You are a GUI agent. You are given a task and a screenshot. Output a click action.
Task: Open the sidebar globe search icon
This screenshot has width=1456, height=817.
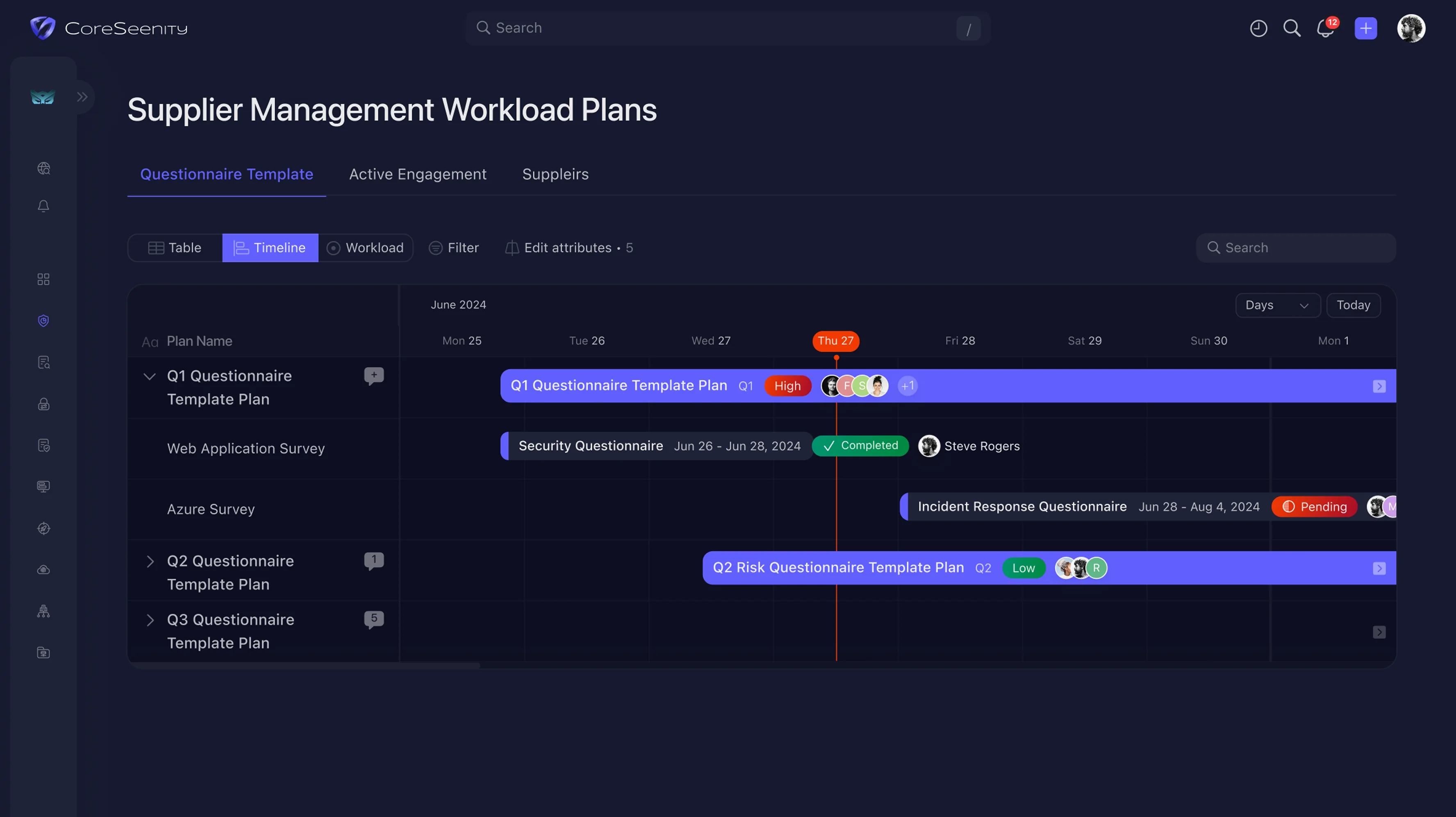point(43,169)
